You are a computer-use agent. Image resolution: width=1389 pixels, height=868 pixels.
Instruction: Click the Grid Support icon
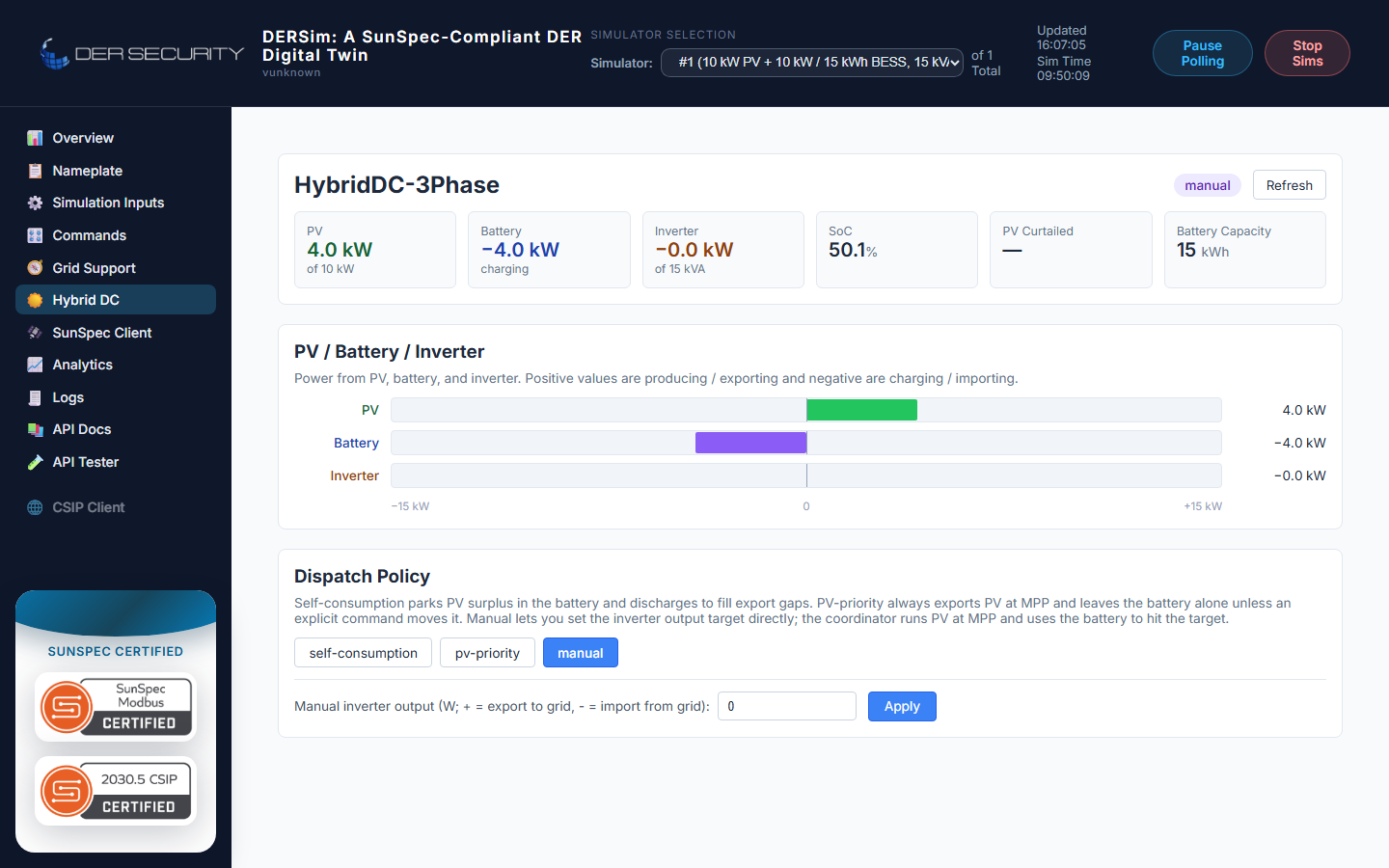35,268
